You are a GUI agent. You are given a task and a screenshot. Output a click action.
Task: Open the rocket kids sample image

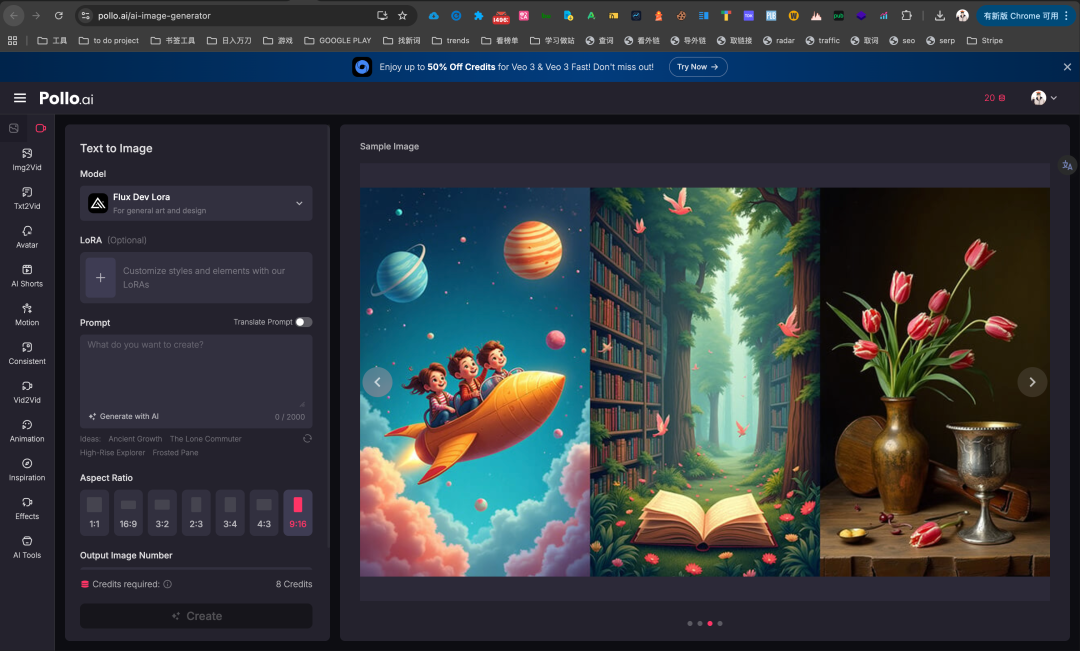(x=475, y=382)
